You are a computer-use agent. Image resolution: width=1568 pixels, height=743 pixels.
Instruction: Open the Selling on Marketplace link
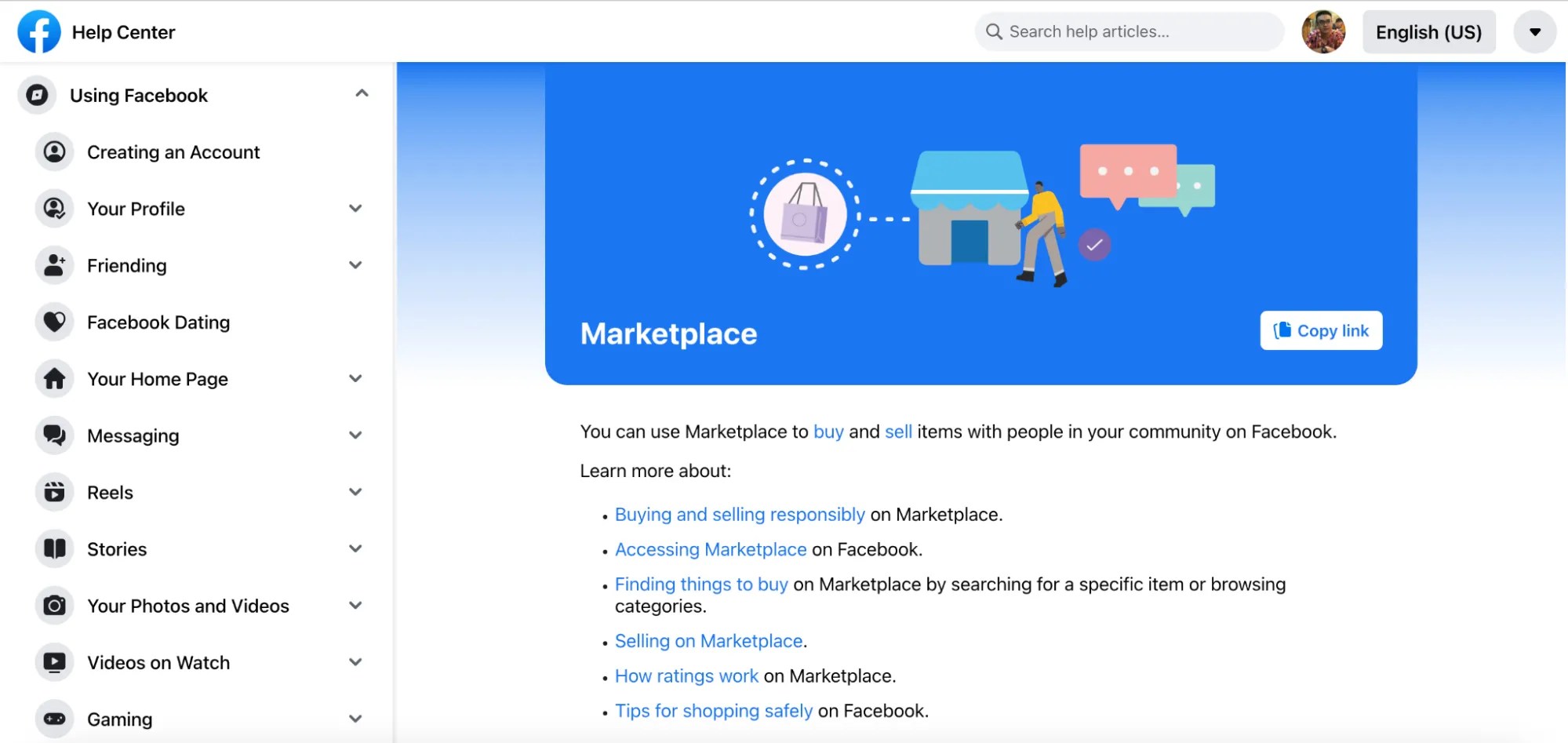coord(708,640)
